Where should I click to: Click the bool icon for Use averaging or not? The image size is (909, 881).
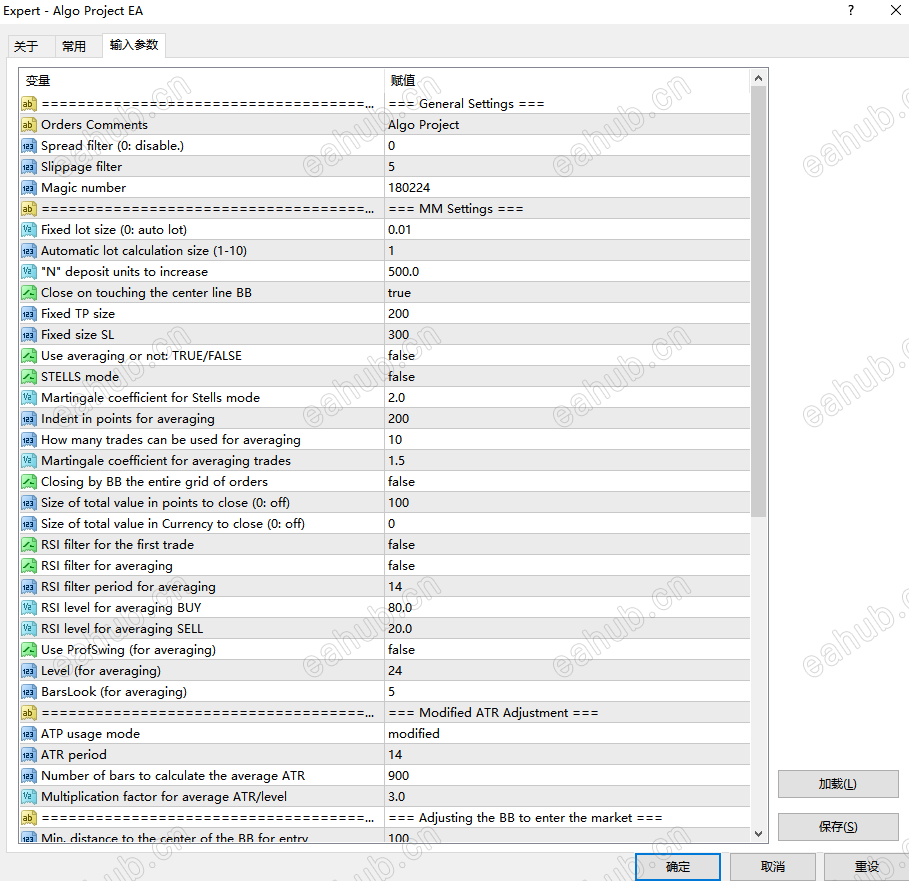[x=28, y=356]
